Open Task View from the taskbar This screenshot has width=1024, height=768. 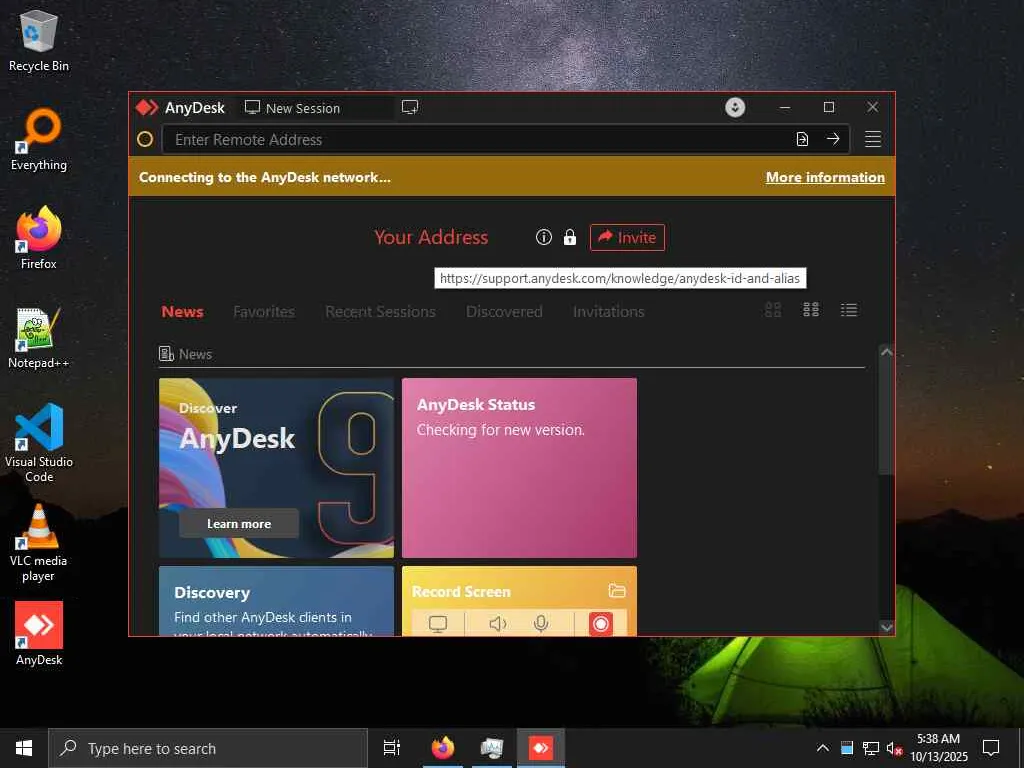coord(392,748)
